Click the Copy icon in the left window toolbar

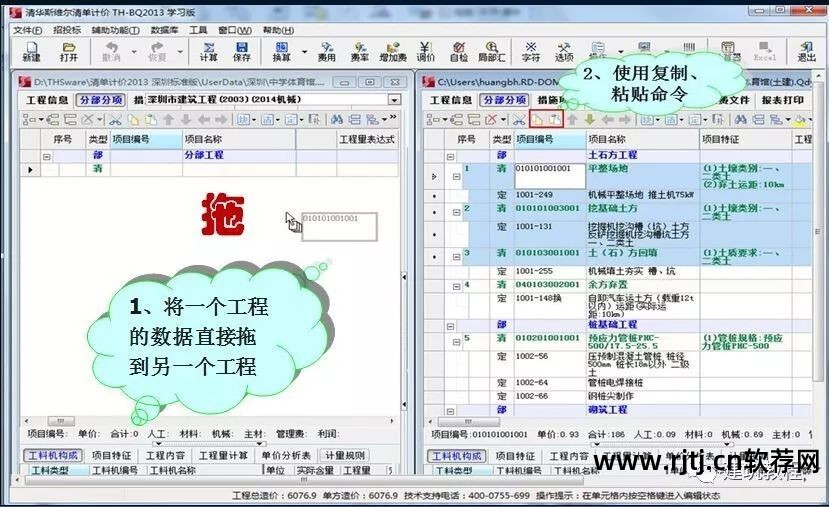tap(133, 120)
